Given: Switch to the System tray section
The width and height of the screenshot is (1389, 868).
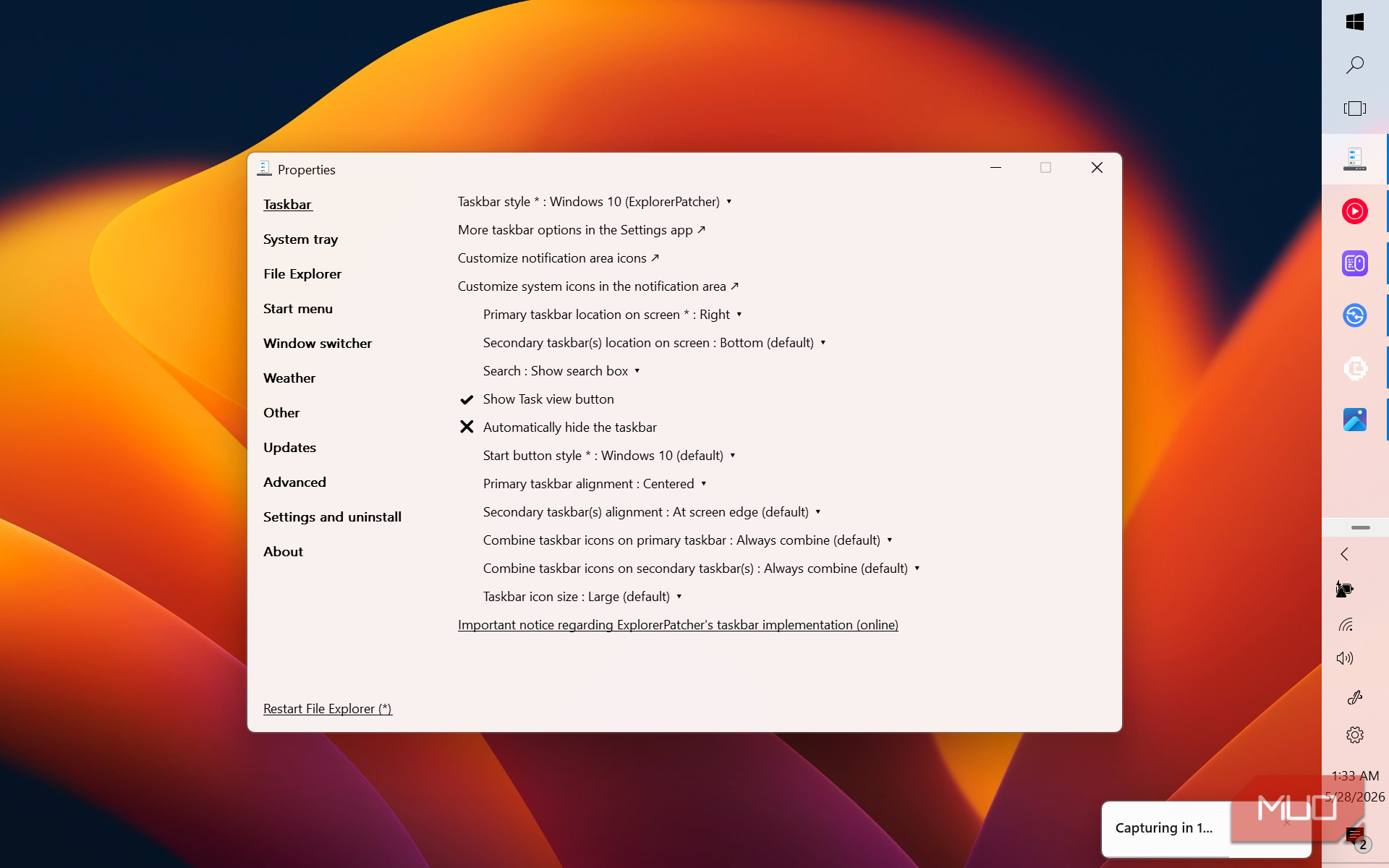Looking at the screenshot, I should 300,239.
